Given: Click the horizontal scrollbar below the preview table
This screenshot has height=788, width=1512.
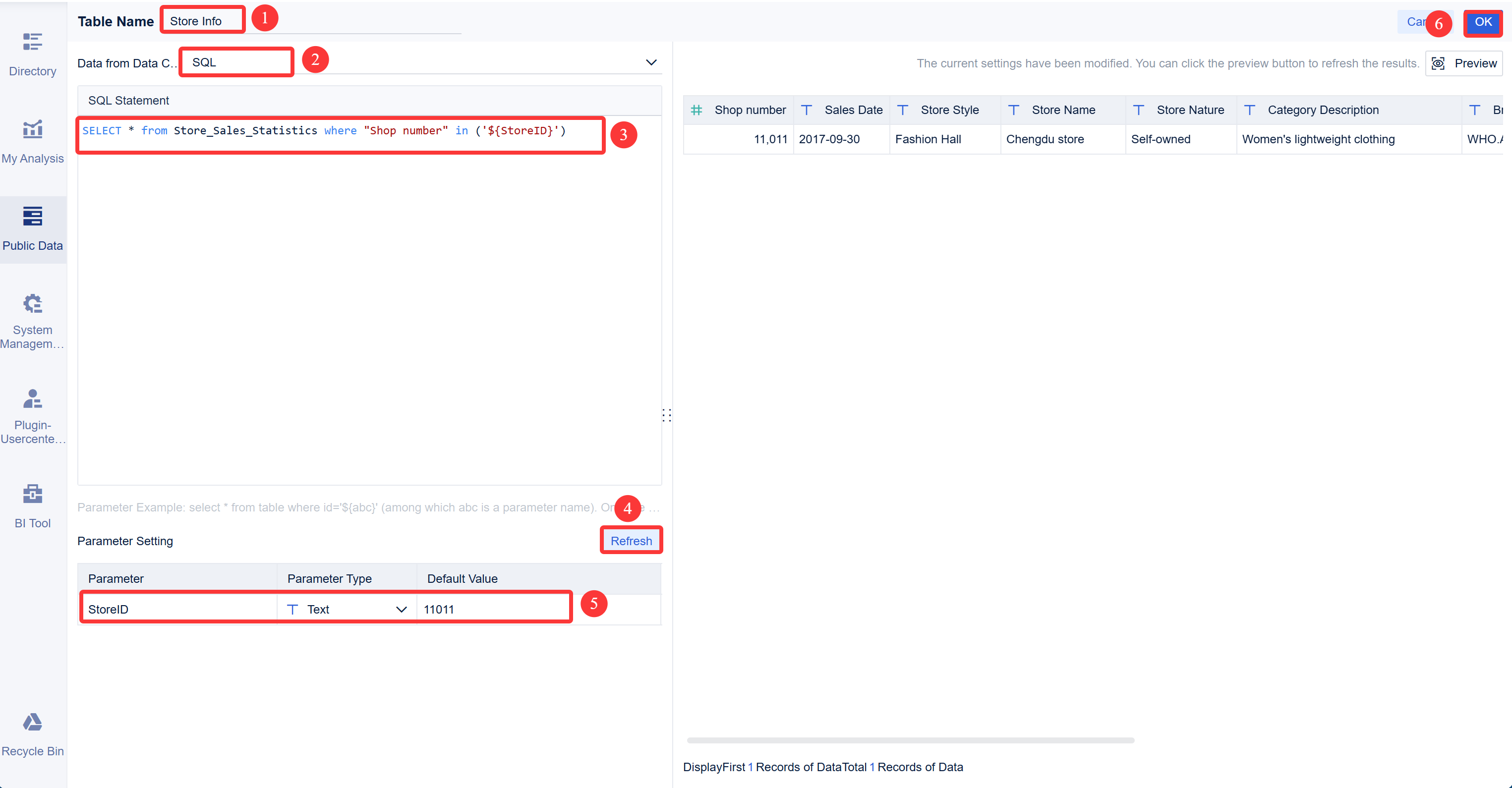Looking at the screenshot, I should tap(910, 740).
